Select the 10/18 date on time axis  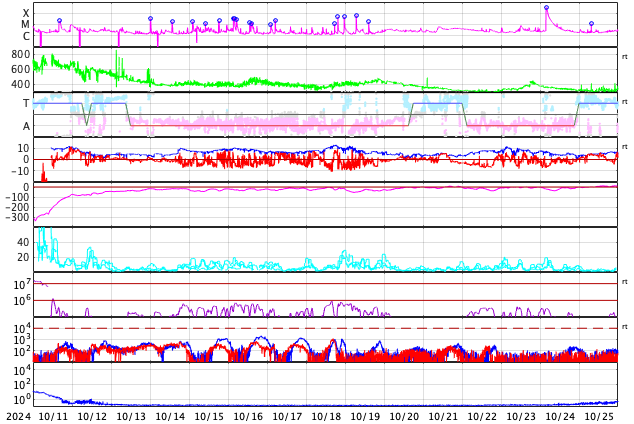(x=326, y=416)
